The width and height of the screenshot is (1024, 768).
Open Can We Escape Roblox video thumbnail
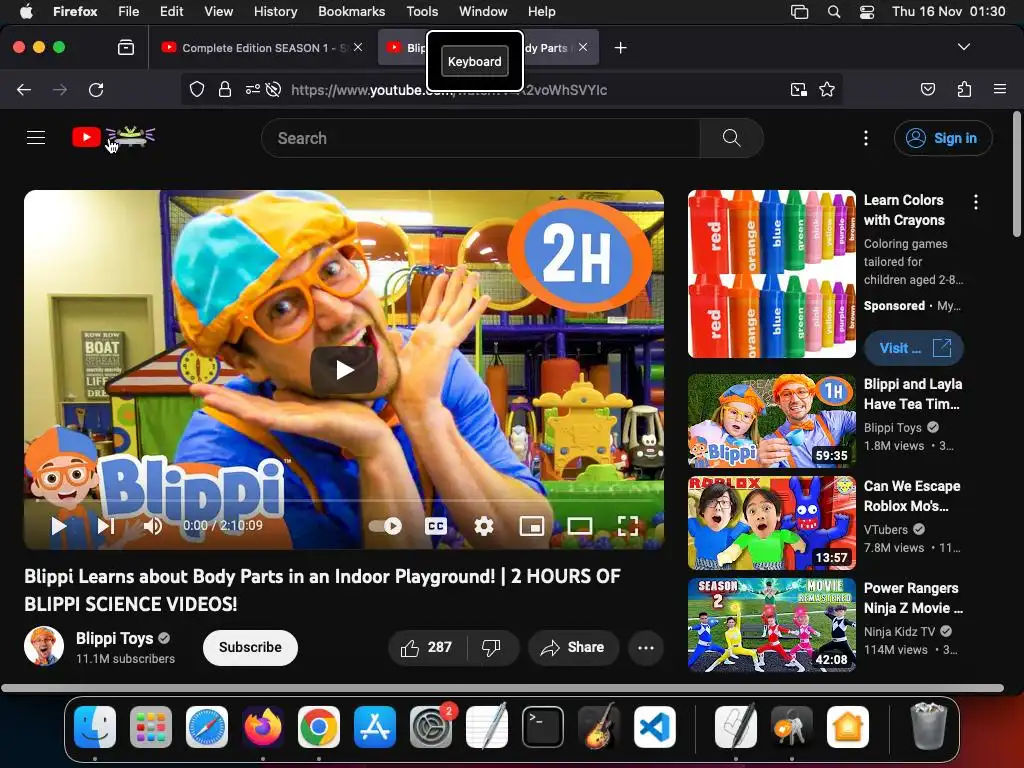click(x=772, y=522)
